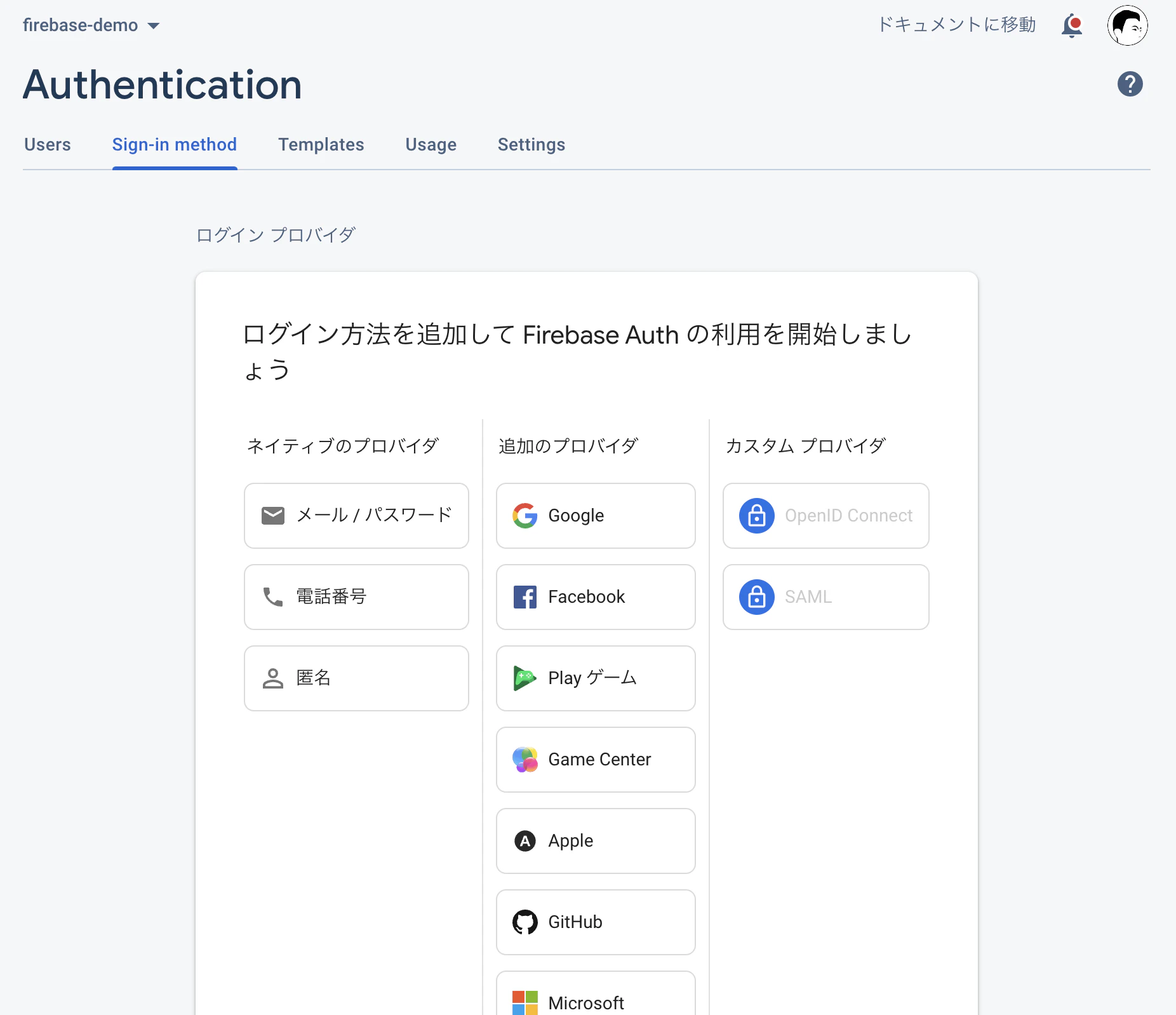Switch to the Users tab
Image resolution: width=1176 pixels, height=1015 pixels.
point(48,145)
